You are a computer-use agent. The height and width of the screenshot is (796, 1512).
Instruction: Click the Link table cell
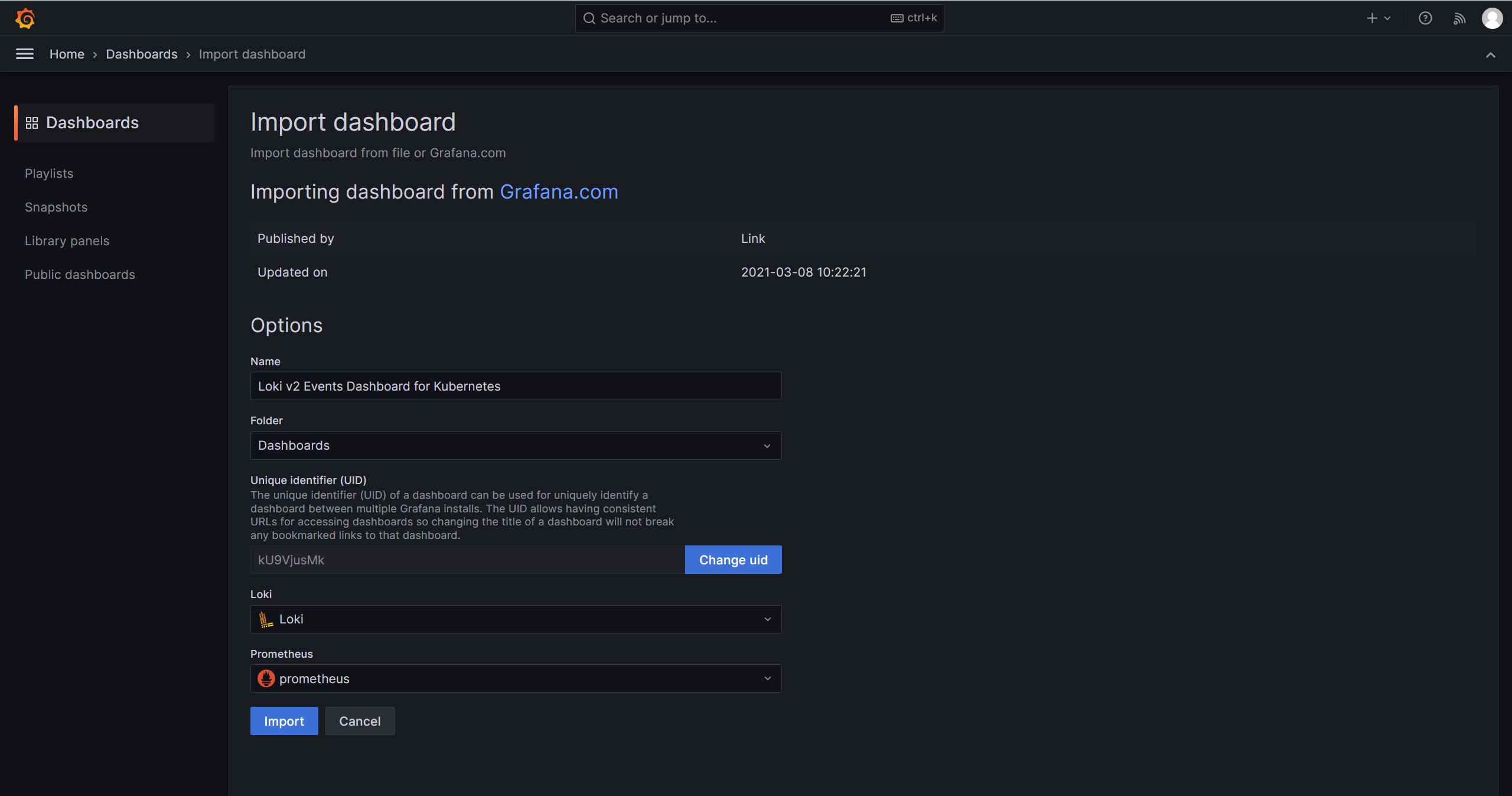click(753, 239)
